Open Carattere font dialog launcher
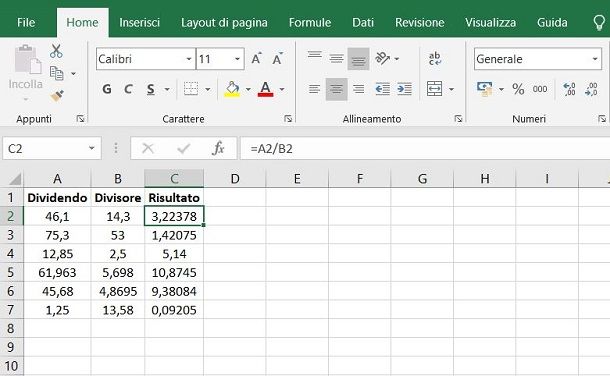610x376 pixels. [x=288, y=119]
